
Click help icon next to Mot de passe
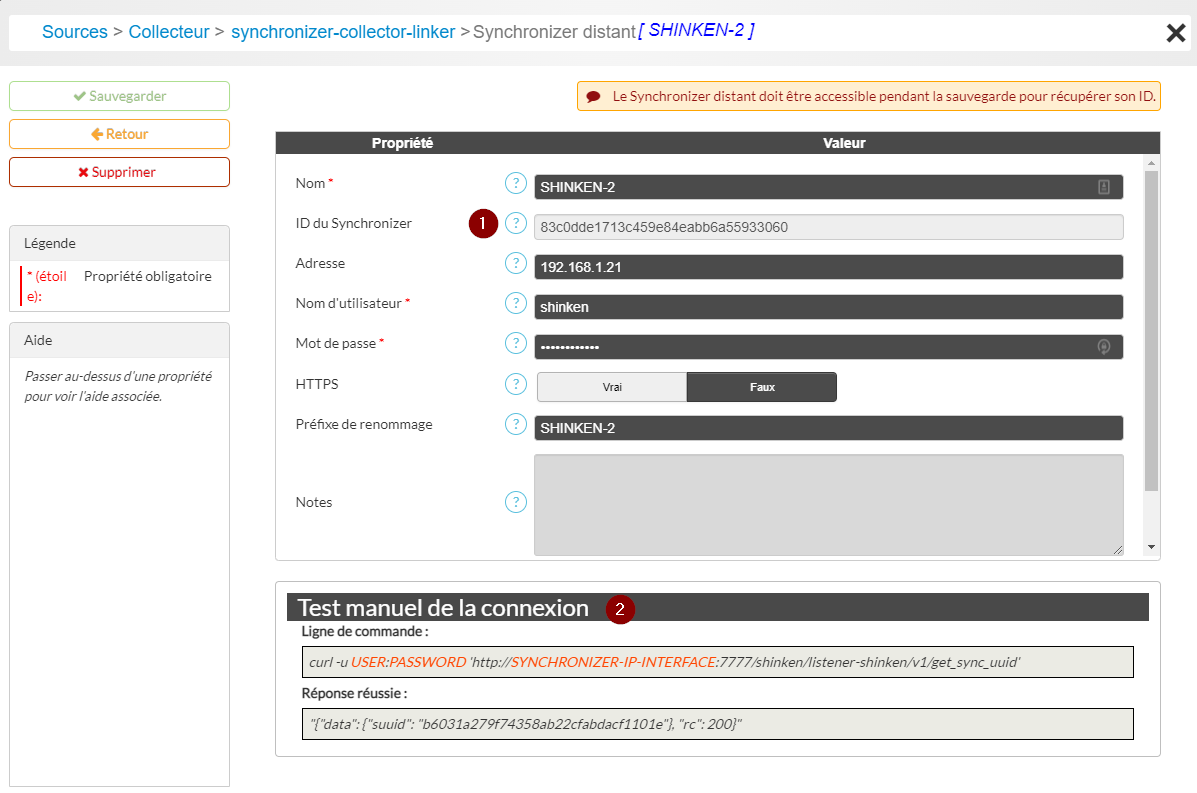pyautogui.click(x=515, y=343)
